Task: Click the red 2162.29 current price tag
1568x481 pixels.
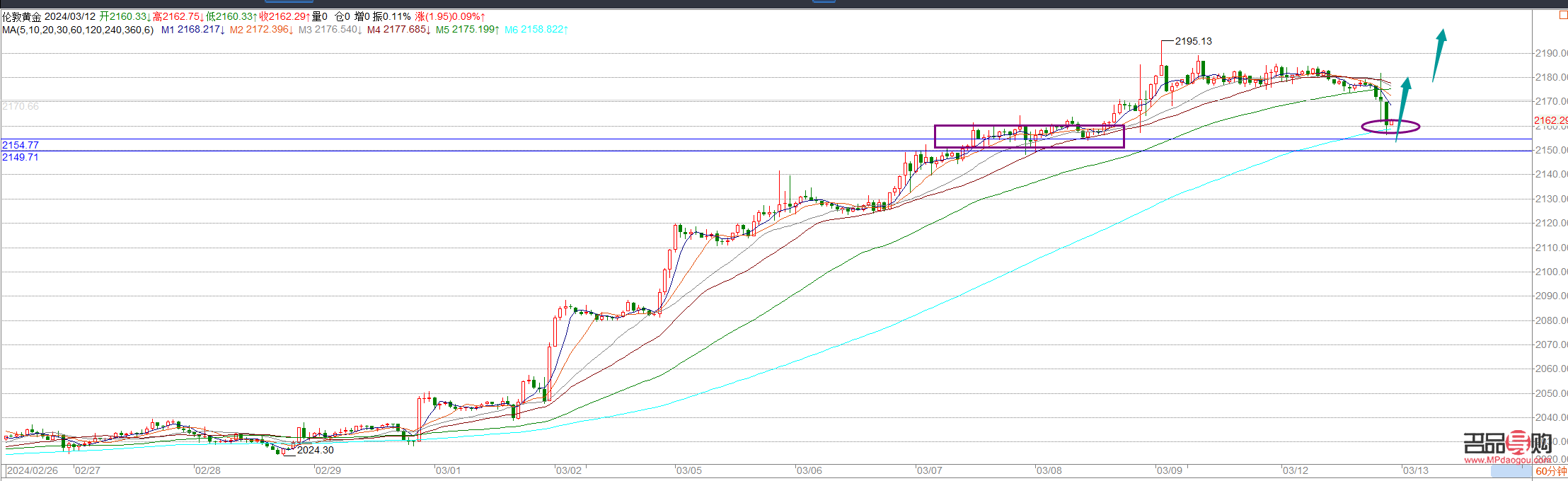Action: (1550, 121)
